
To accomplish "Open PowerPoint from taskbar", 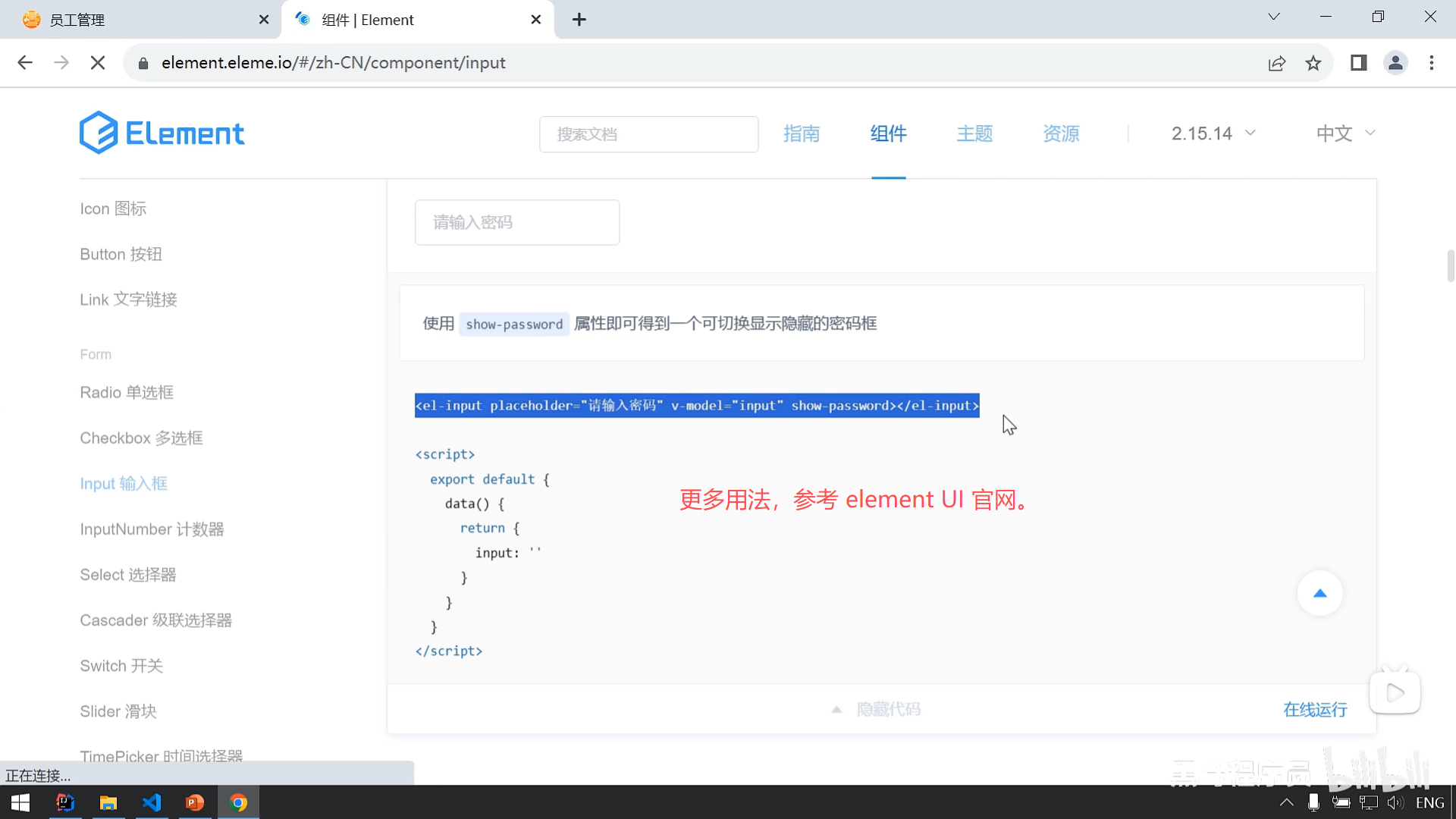I will [x=195, y=802].
